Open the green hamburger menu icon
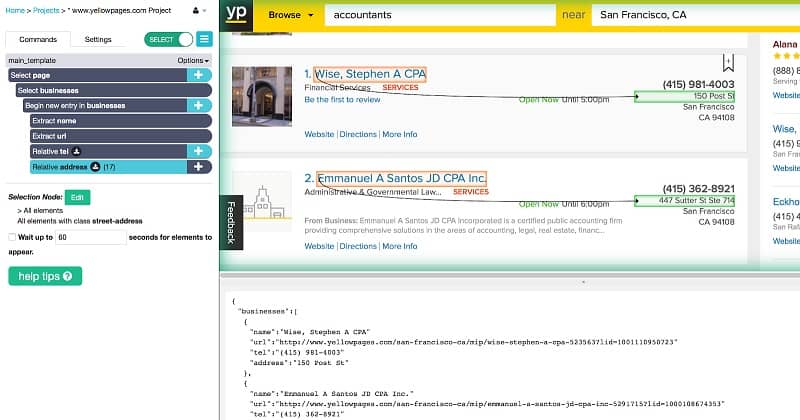The height and width of the screenshot is (420, 800). (204, 39)
